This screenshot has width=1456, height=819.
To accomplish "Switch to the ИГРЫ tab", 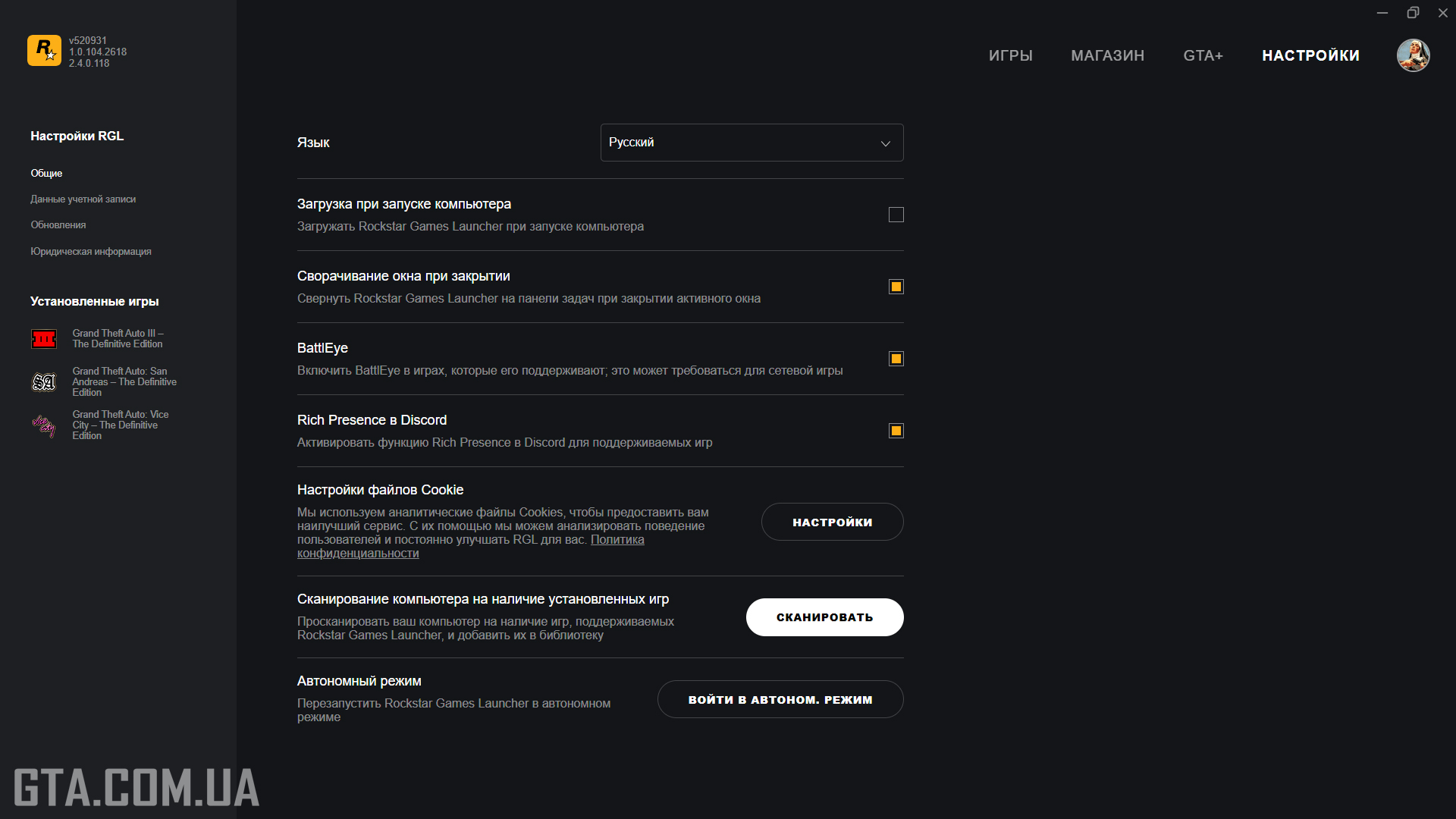I will tap(1011, 55).
